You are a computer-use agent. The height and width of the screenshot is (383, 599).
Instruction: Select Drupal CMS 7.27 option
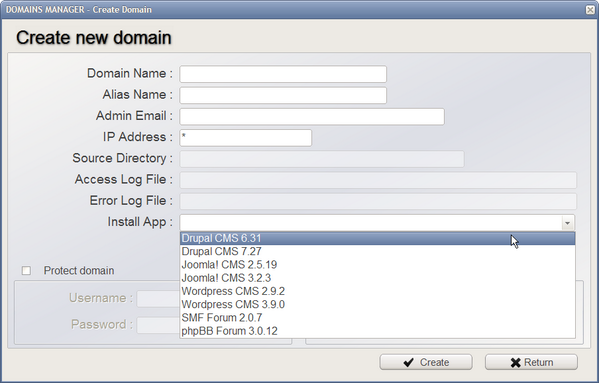tap(377, 252)
